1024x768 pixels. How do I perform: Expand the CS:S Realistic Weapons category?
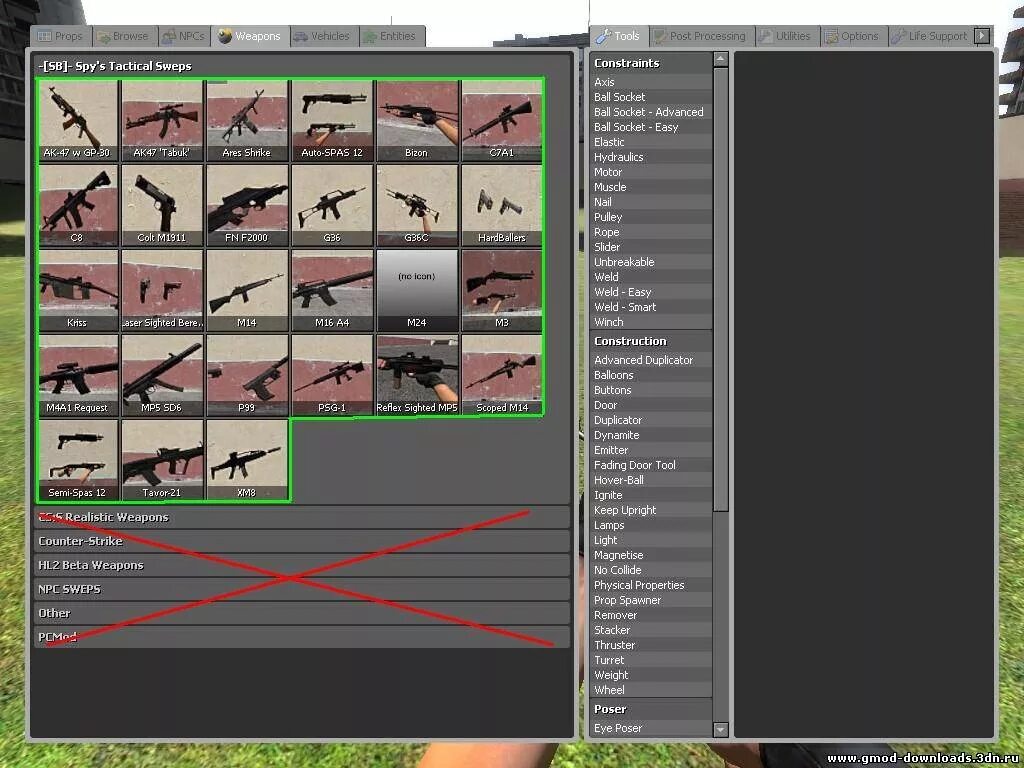tap(302, 517)
